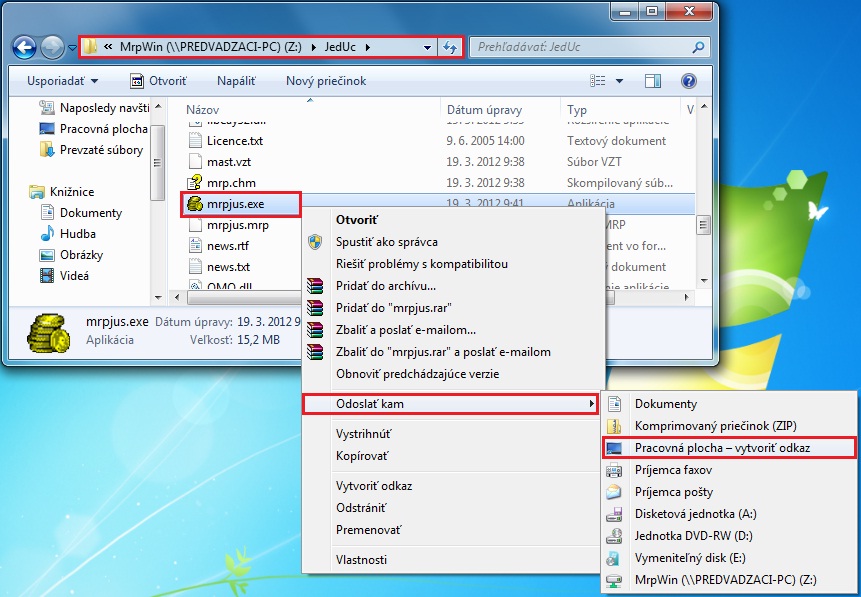Send to Disketová jednotka (A:)
The height and width of the screenshot is (597, 861).
(729, 514)
